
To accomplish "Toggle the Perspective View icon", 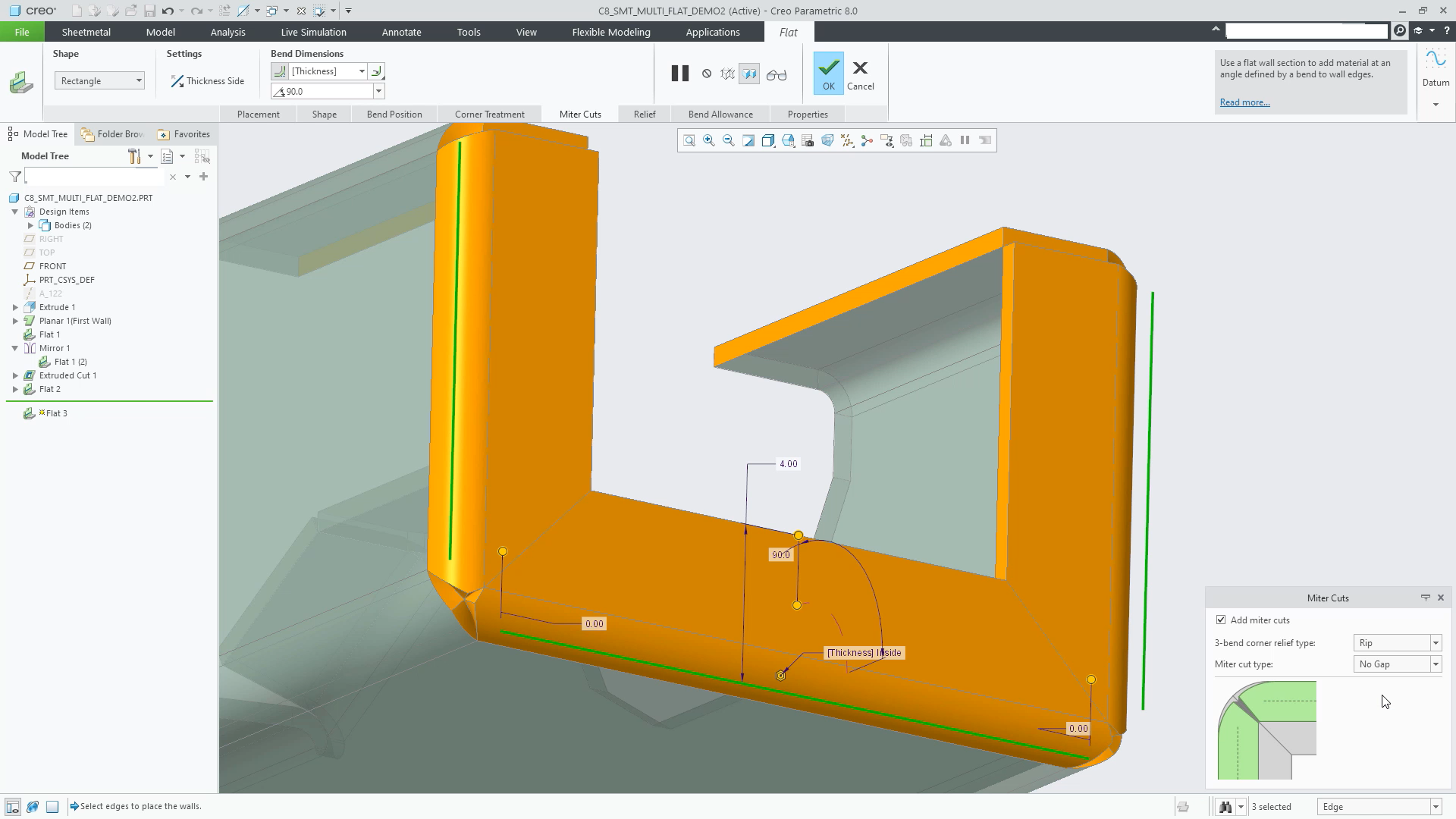I will pos(827,140).
